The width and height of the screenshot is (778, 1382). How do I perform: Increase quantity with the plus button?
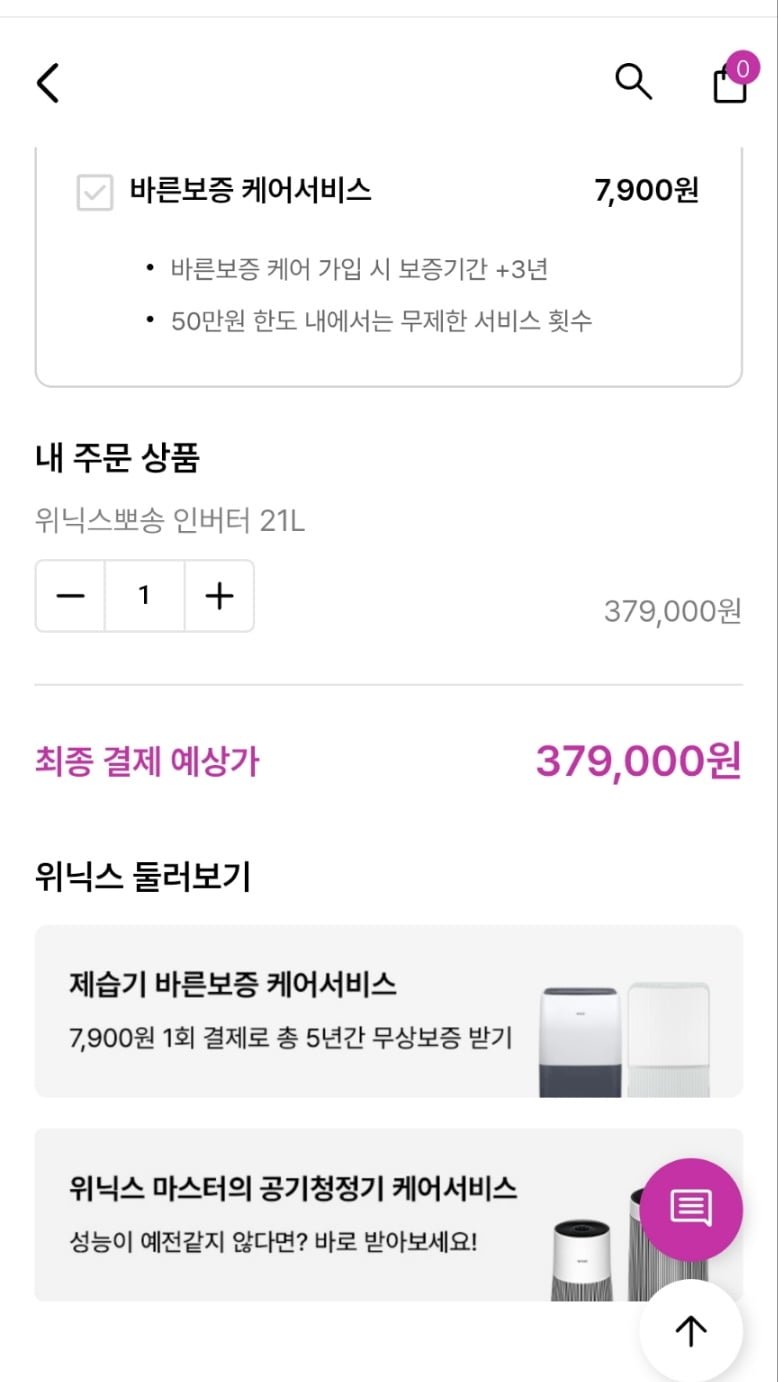tap(219, 597)
